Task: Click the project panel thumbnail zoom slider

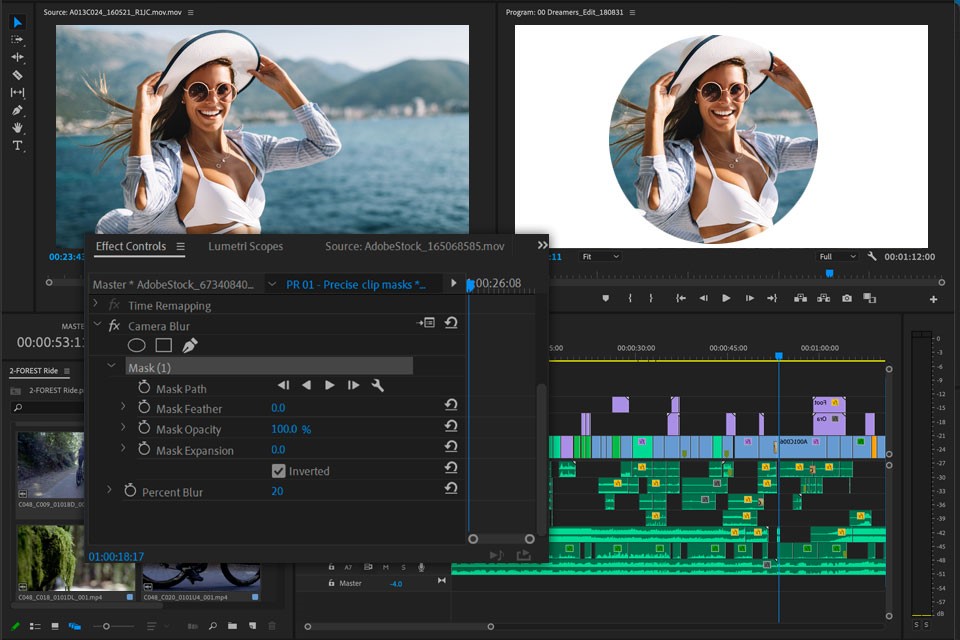Action: pyautogui.click(x=106, y=626)
